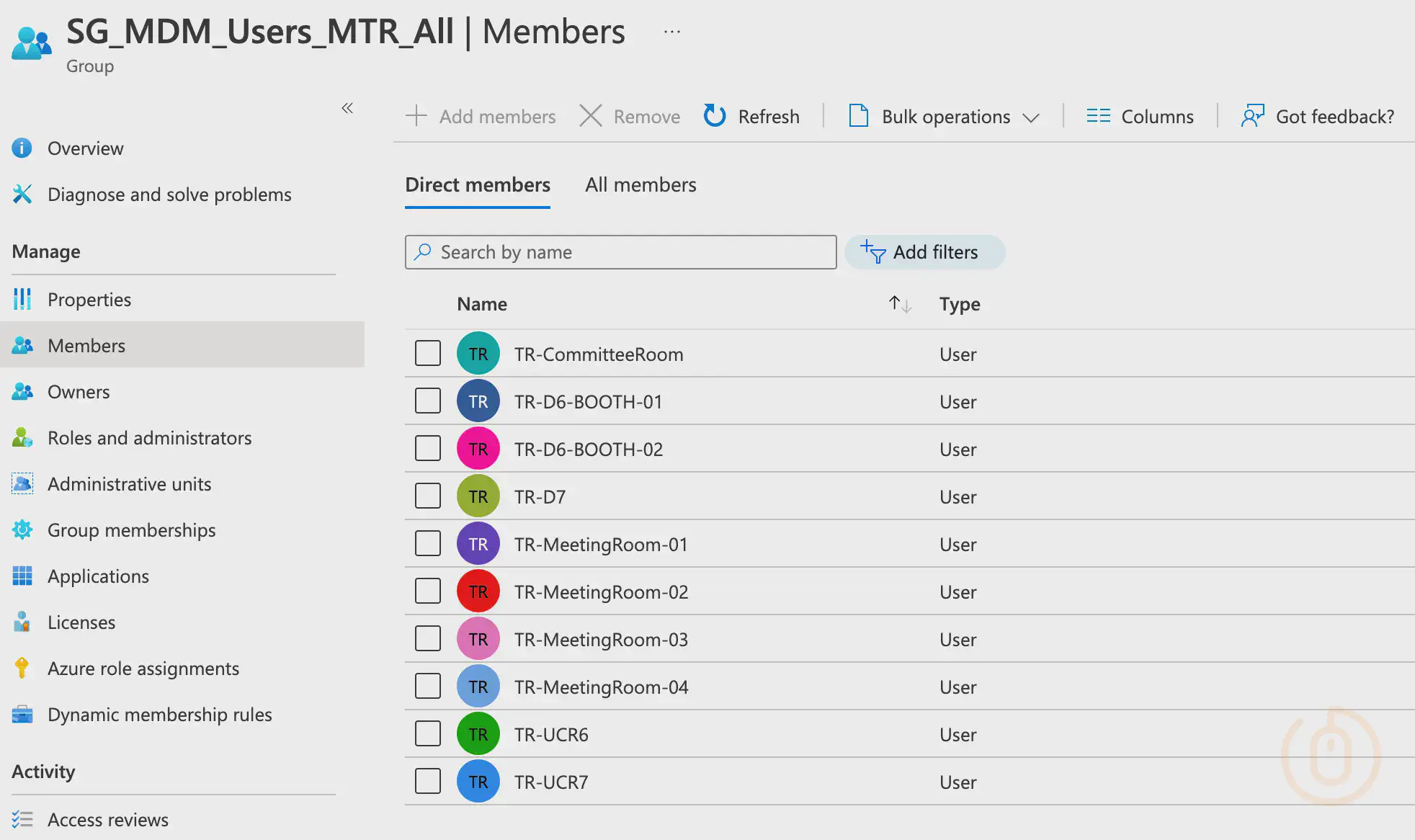Click the Diagnose and solve problems wrench icon
Screen dimensions: 1415x840
(22, 195)
